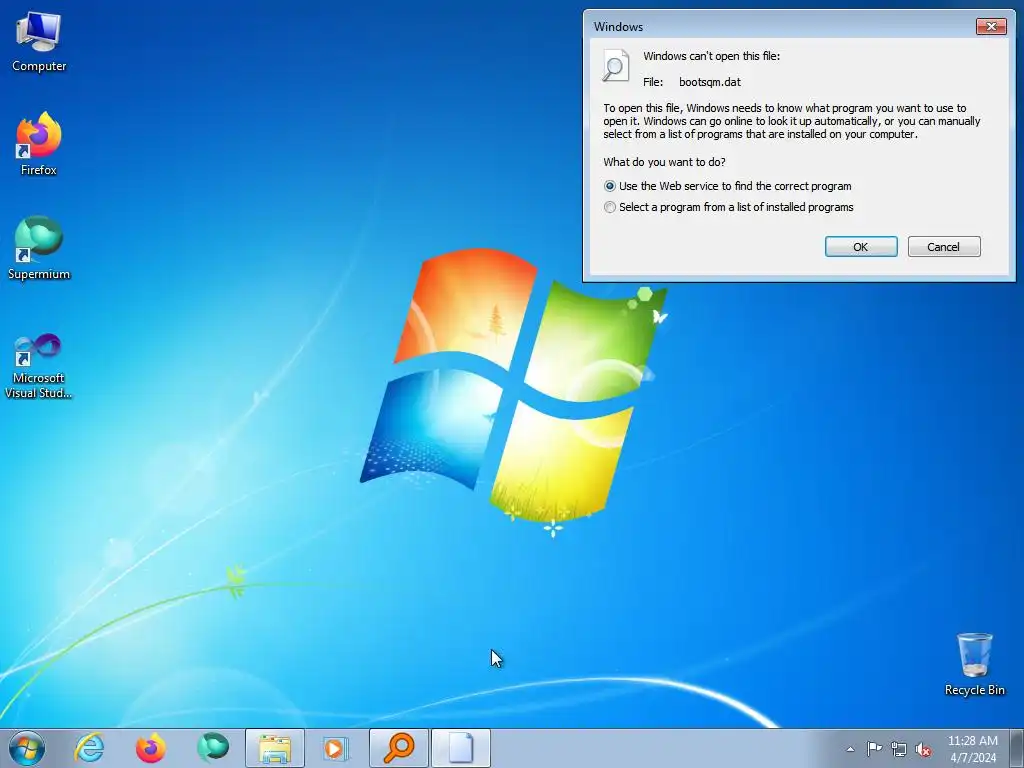This screenshot has width=1024, height=768.
Task: Show hidden tray icons arrow
Action: tap(850, 749)
